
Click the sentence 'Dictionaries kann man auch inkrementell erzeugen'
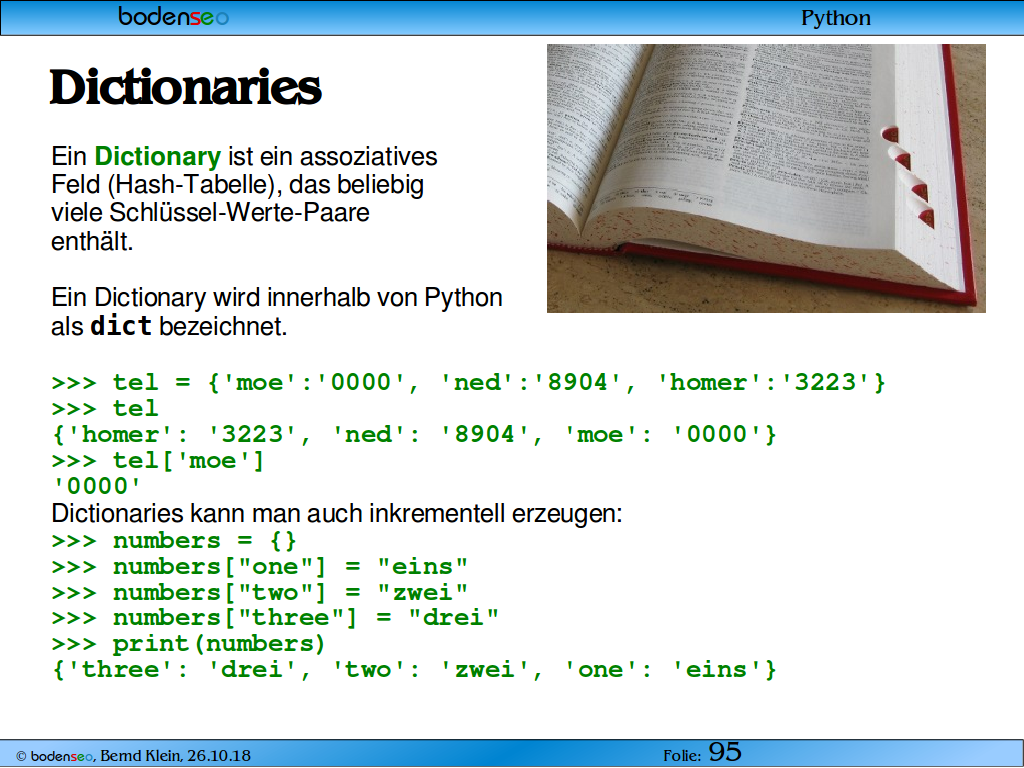coord(337,513)
